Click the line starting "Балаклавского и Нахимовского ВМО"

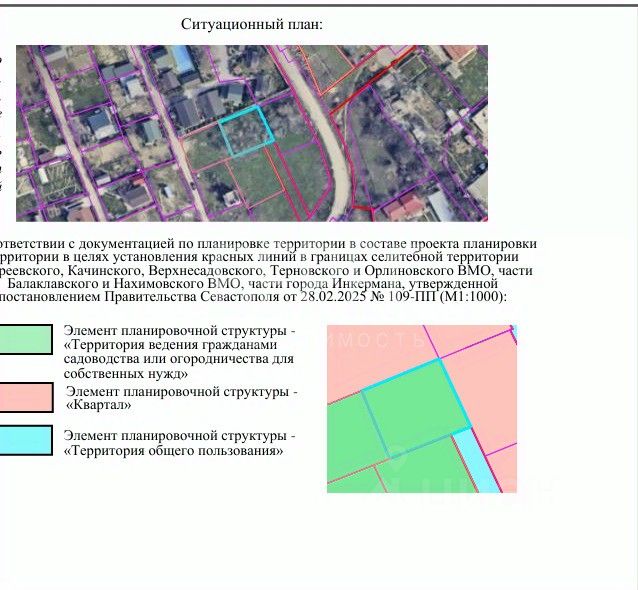[253, 283]
